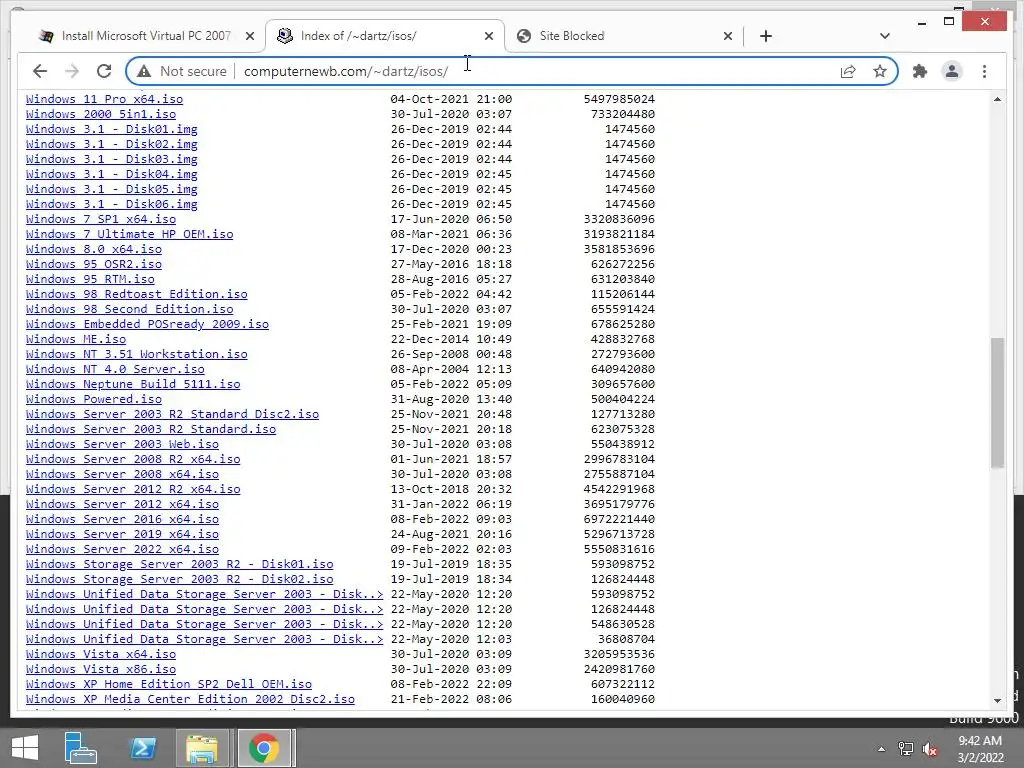Viewport: 1024px width, 768px height.
Task: Download Windows Server 2022 x64.iso
Action: coord(122,550)
